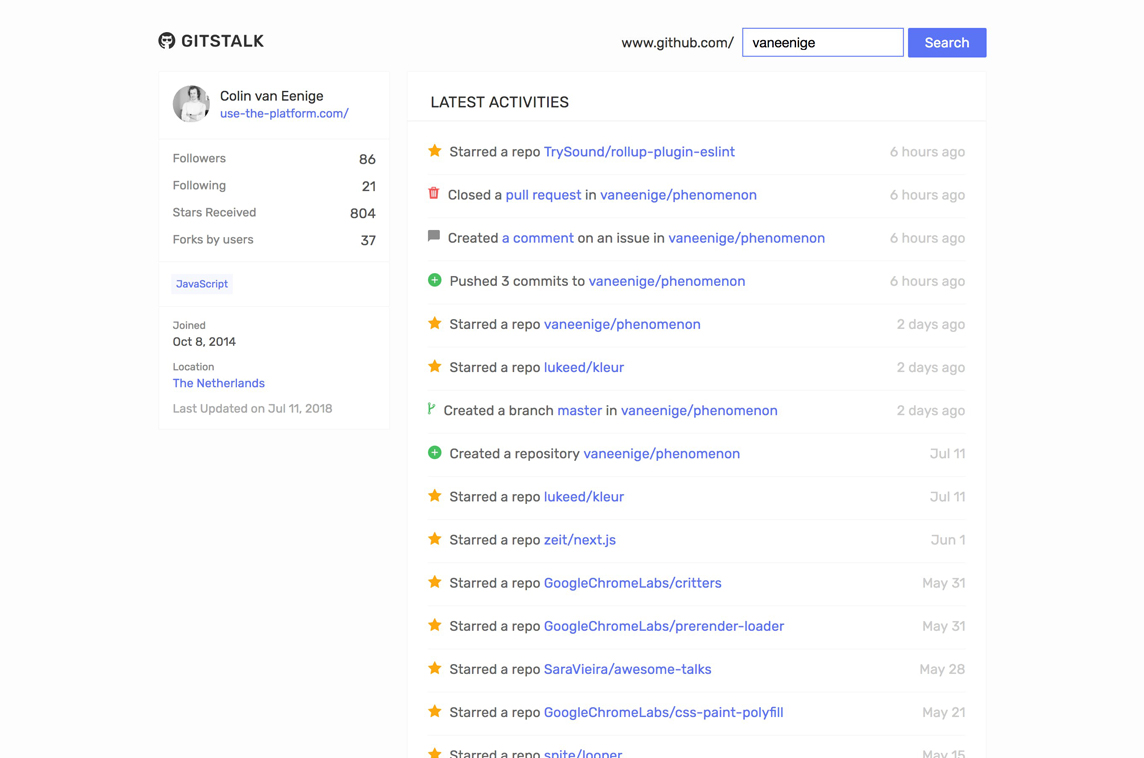Click the Following count 21
The height and width of the screenshot is (758, 1144).
pos(368,186)
